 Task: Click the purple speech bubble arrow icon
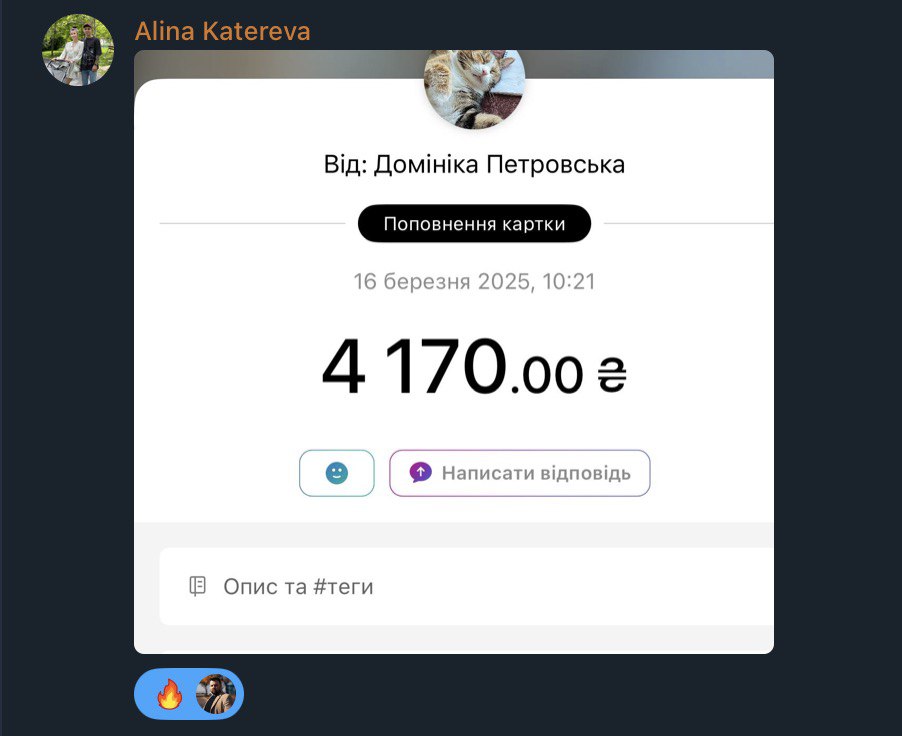click(x=421, y=472)
